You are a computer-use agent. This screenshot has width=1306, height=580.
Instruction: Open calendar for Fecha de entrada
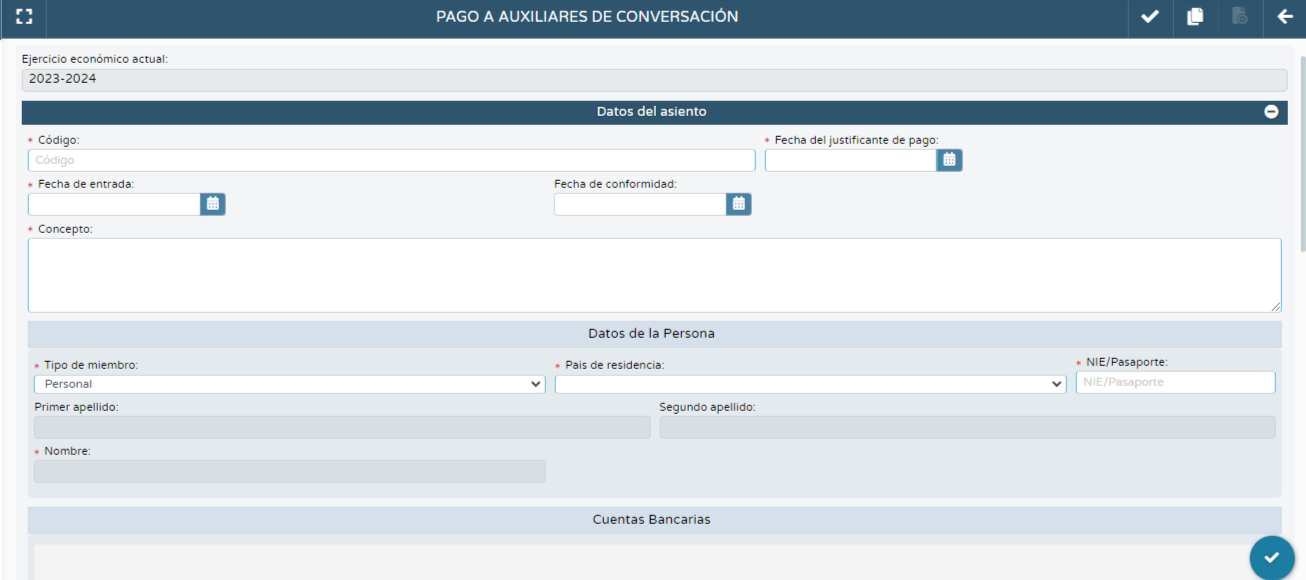tap(213, 204)
